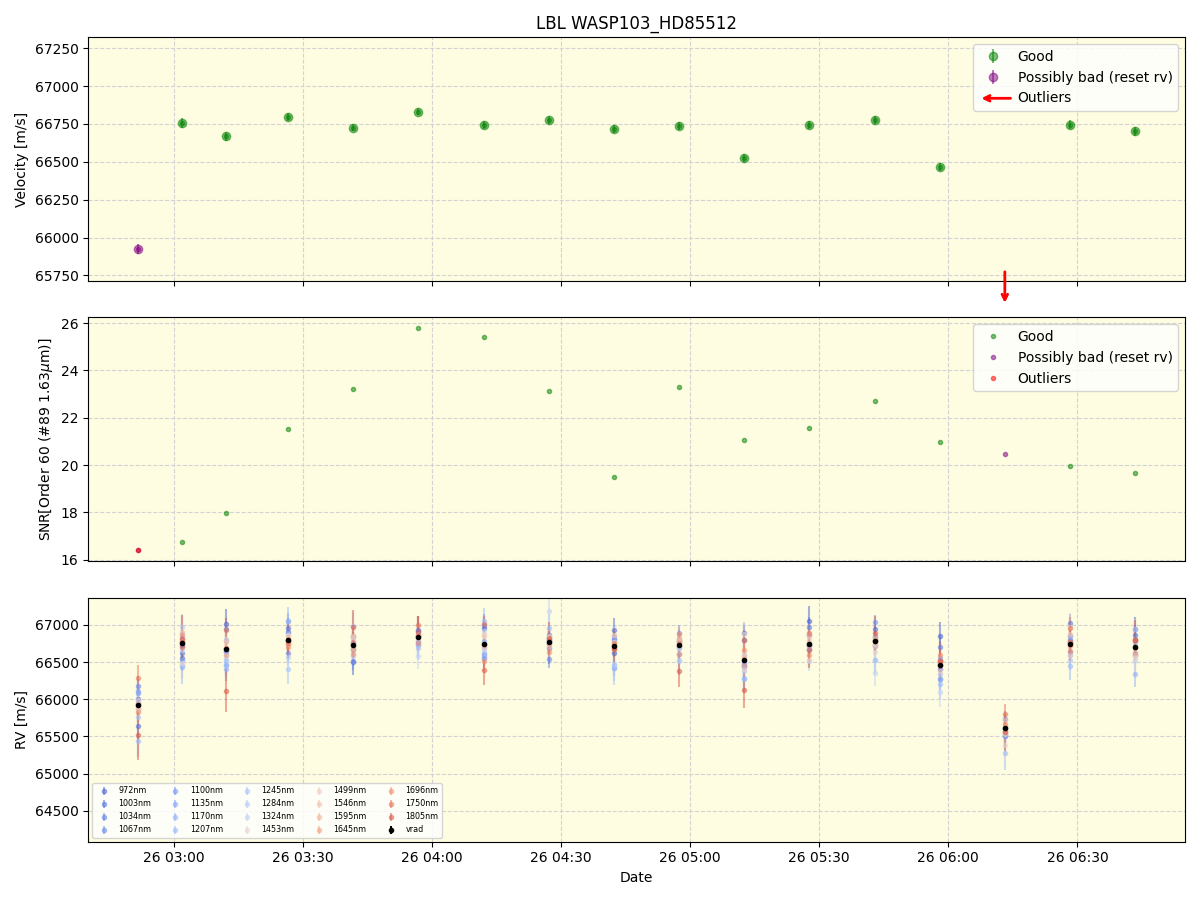Click the '64500' RV tick label

click(x=58, y=811)
